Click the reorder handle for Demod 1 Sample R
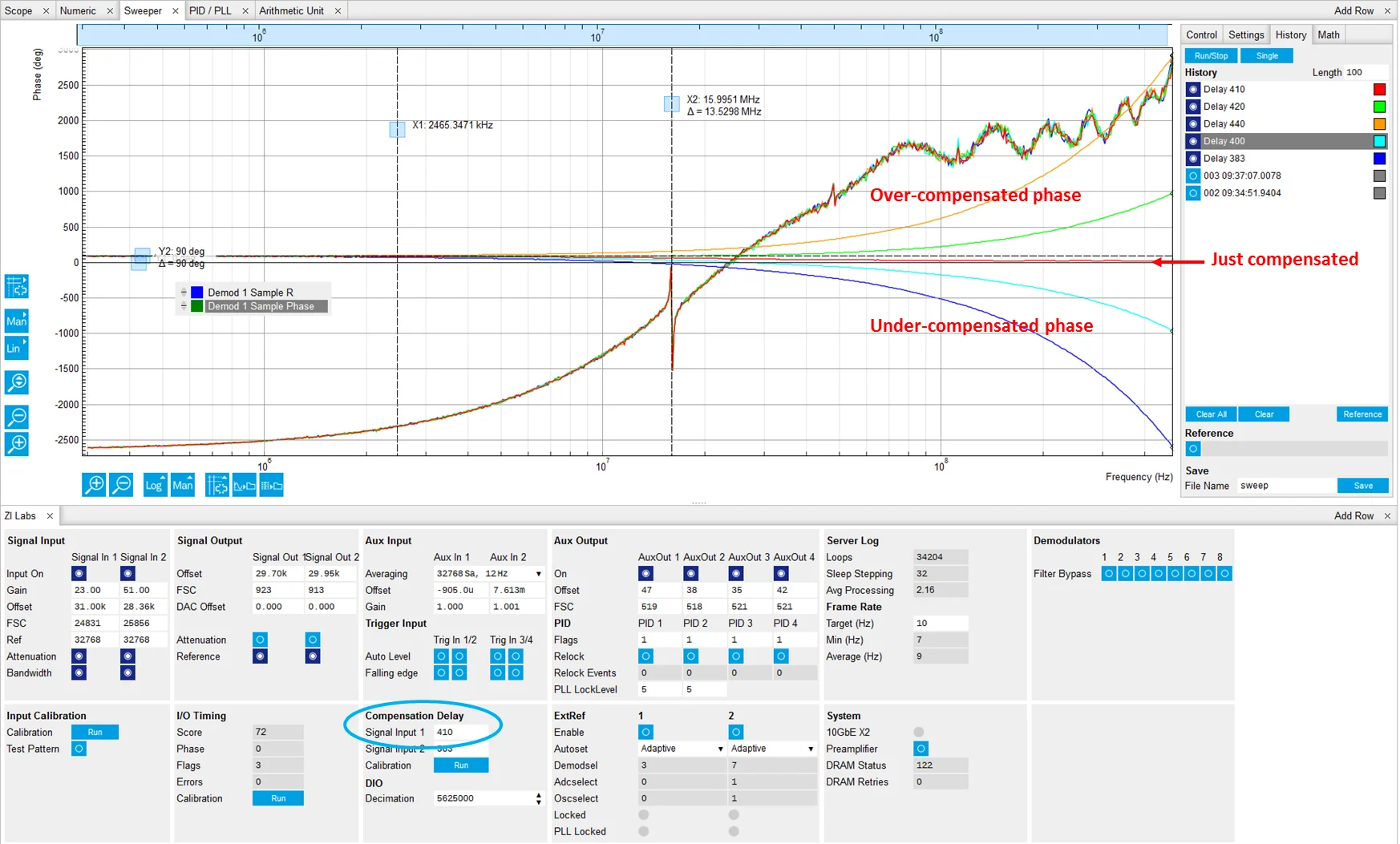 pyautogui.click(x=184, y=293)
